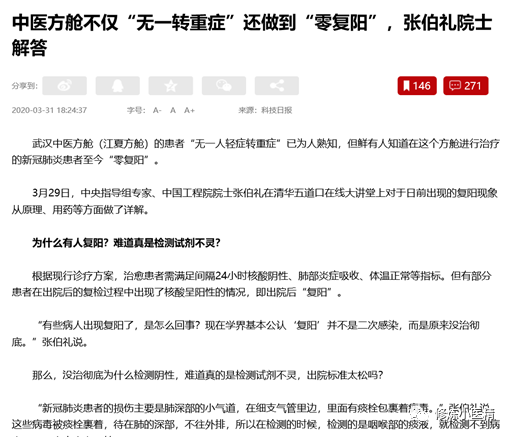
Task: Share article to Weibo
Action: tap(65, 86)
